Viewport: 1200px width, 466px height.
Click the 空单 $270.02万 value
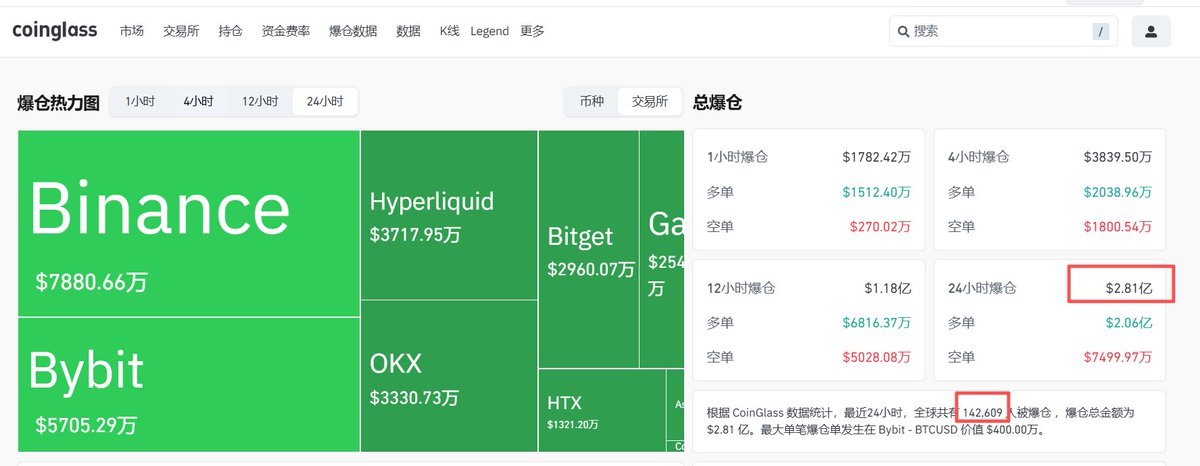coord(880,225)
